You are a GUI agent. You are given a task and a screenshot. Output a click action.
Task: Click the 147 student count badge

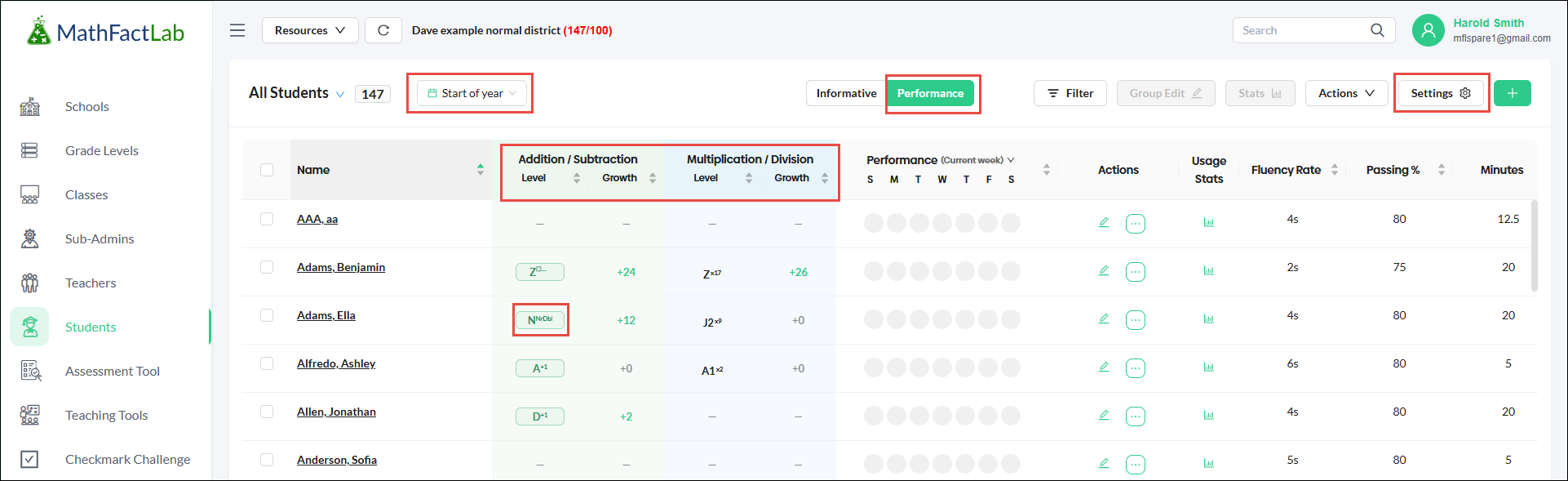(373, 94)
